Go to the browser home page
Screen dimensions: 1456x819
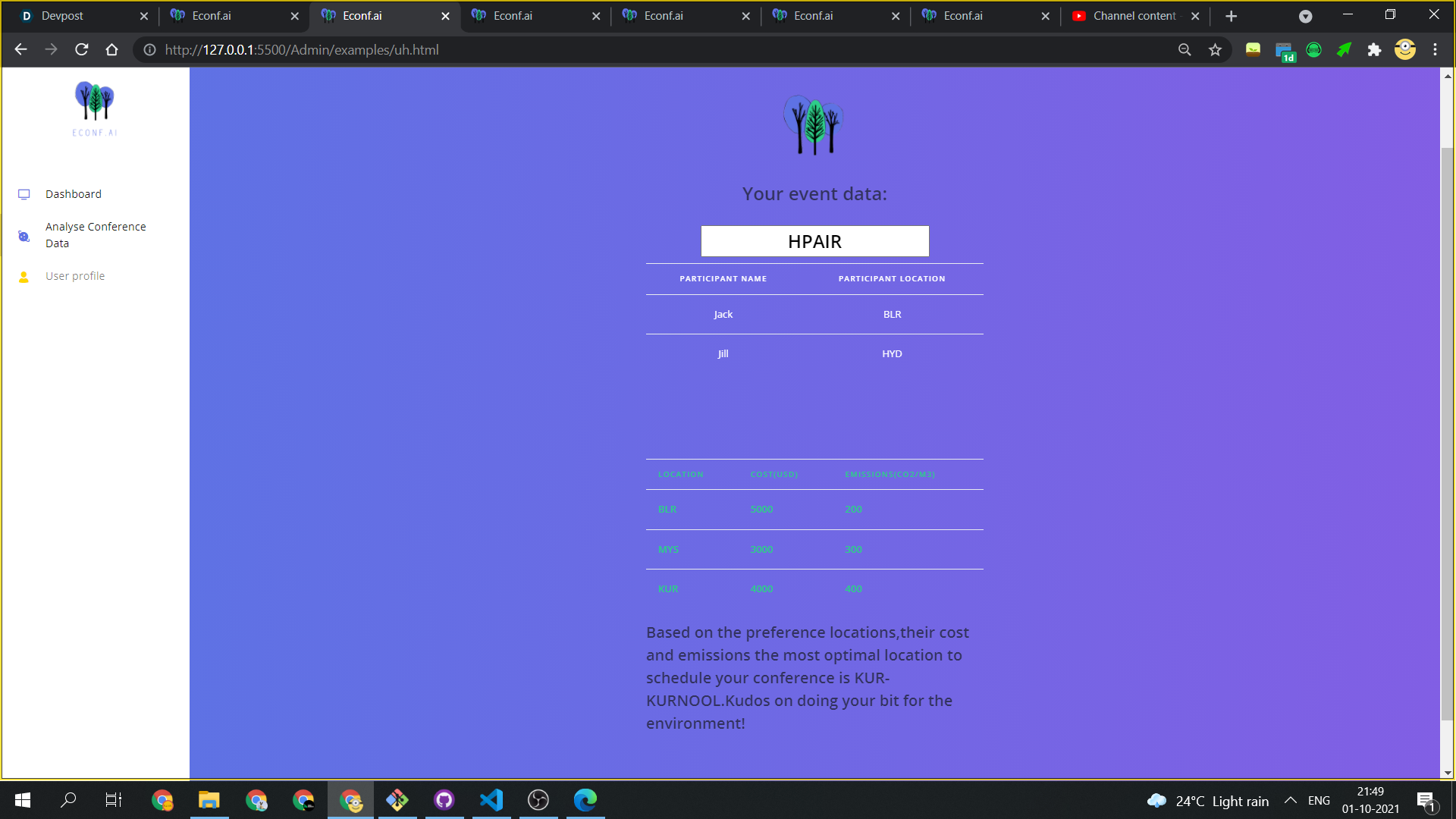point(112,50)
